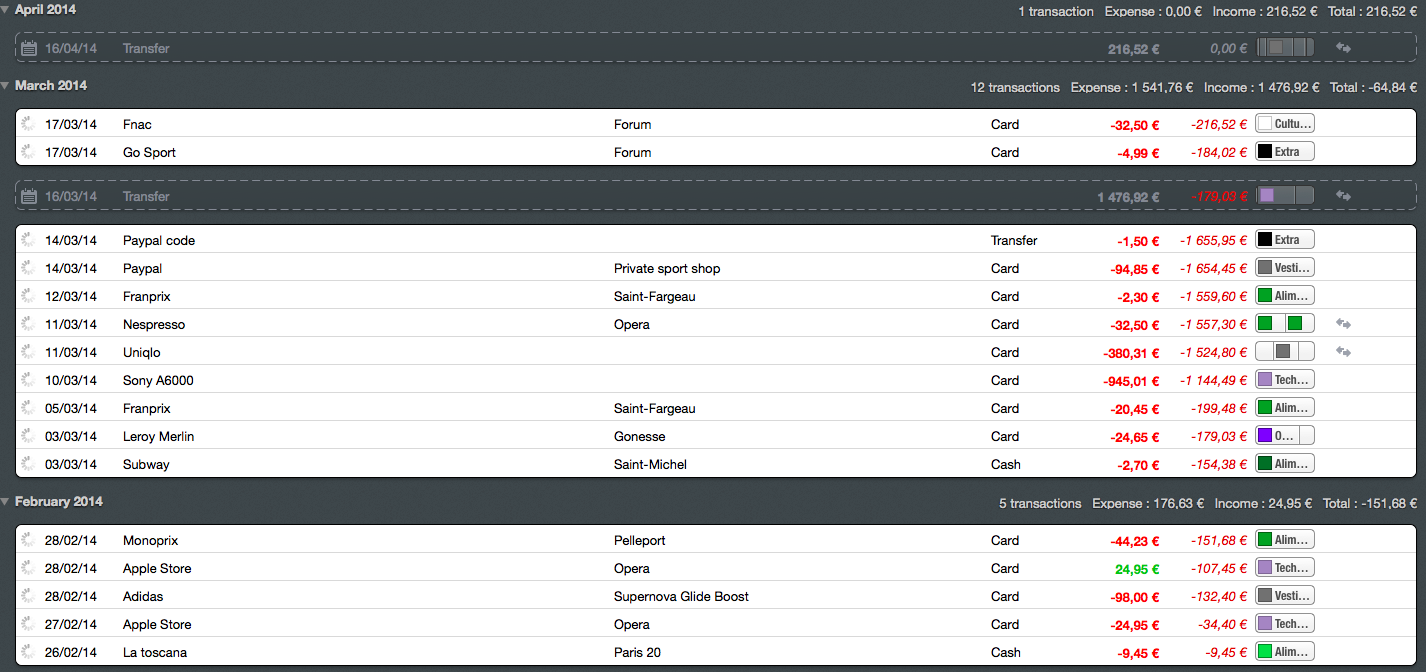Open Vesti… category popup on Paypal row
Screen dimensions: 1426x672
click(x=1284, y=268)
